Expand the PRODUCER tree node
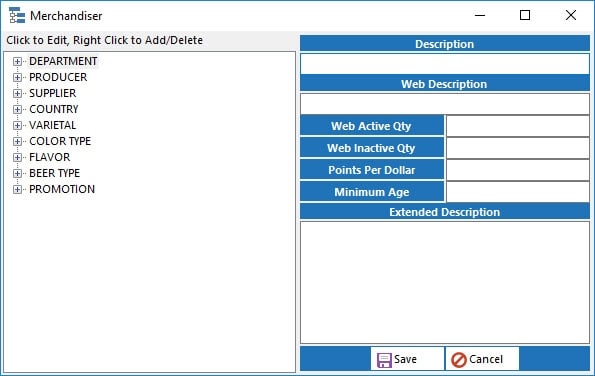 [17, 77]
